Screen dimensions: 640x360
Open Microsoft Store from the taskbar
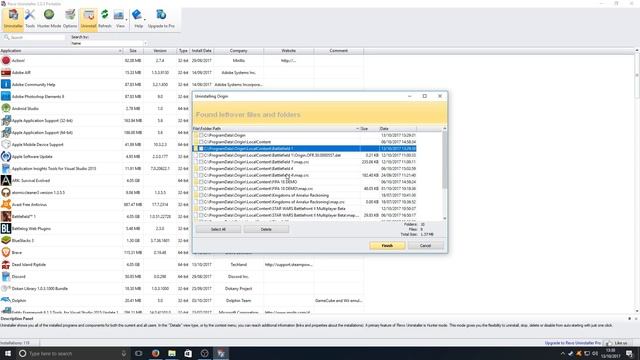188,353
